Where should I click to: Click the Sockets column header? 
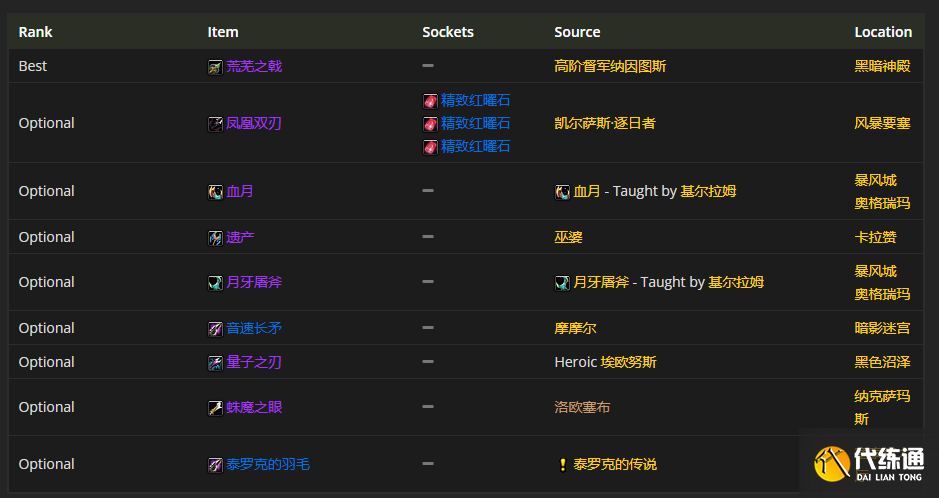tap(448, 32)
